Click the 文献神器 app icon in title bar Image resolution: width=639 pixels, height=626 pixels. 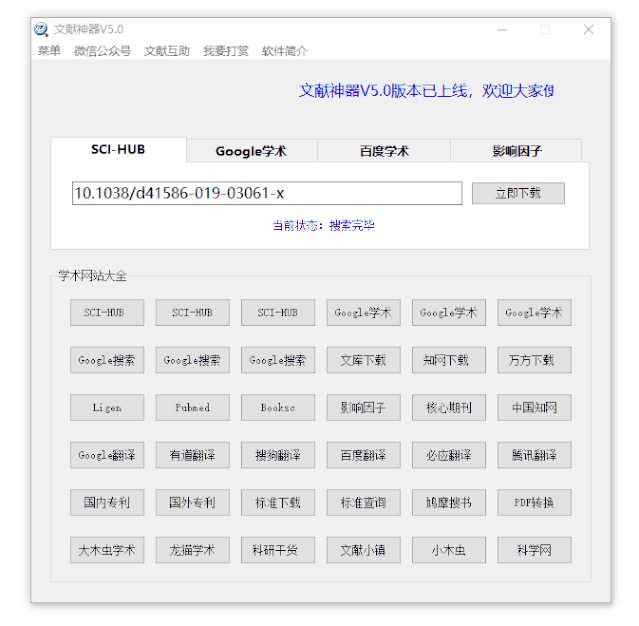point(41,29)
